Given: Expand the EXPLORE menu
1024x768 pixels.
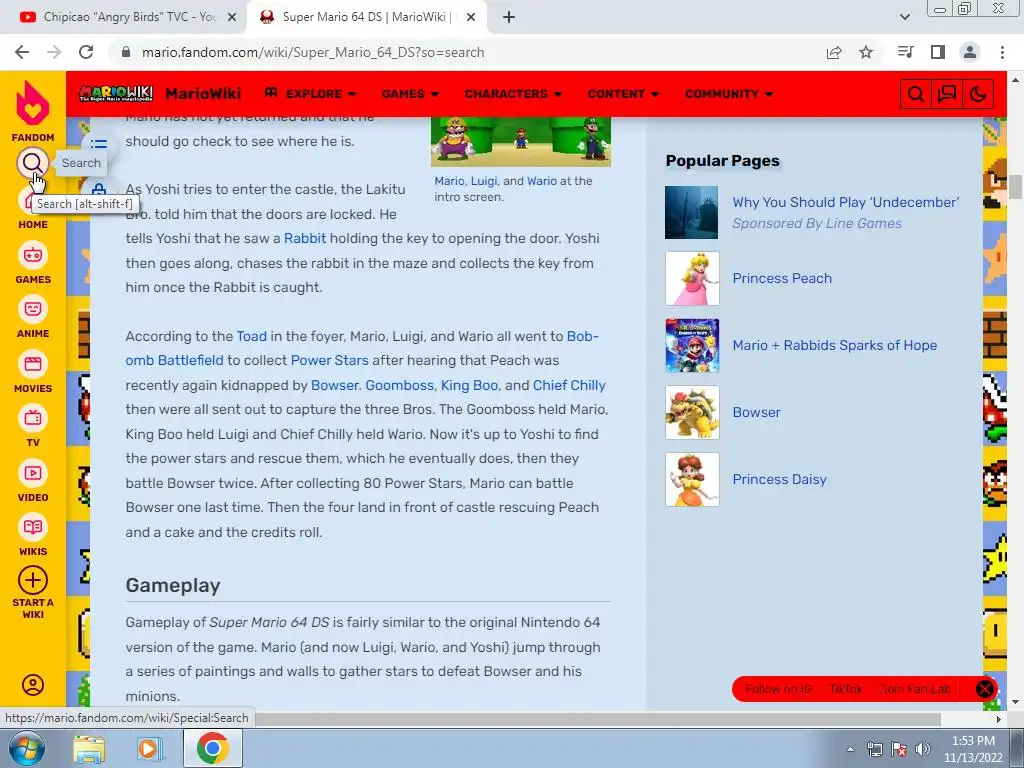Looking at the screenshot, I should 310,93.
